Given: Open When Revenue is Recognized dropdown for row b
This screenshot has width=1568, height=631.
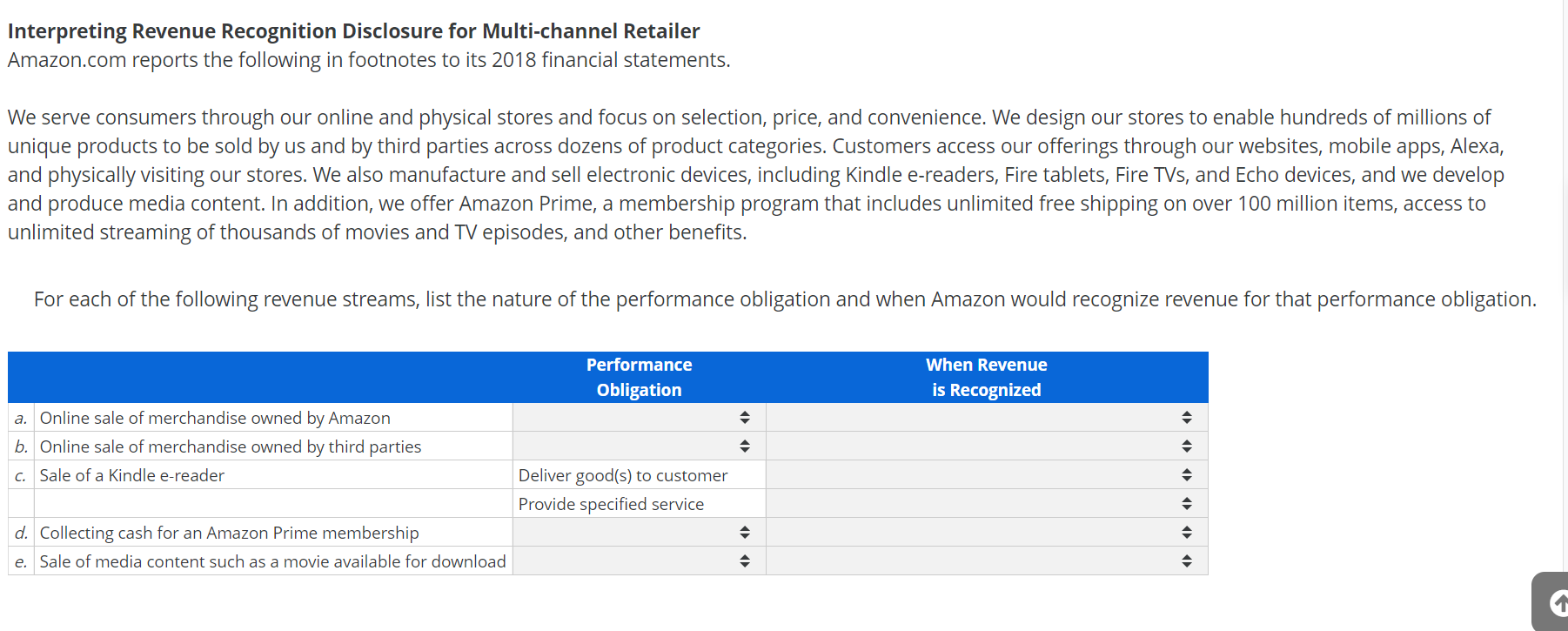Looking at the screenshot, I should point(1186,446).
